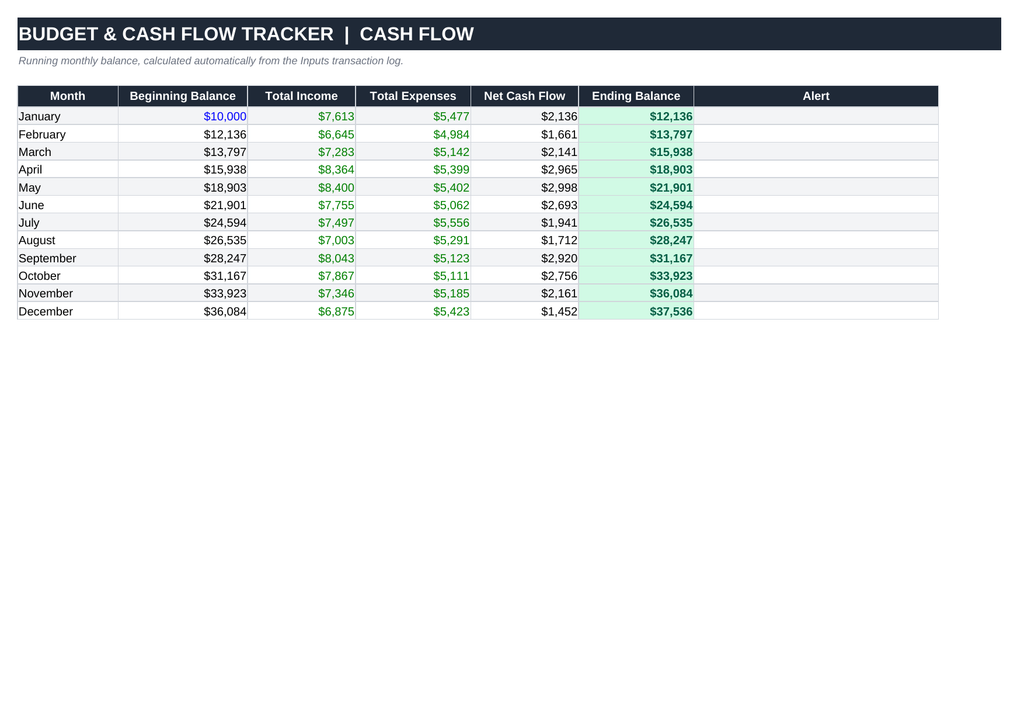This screenshot has height=725, width=1024.
Task: Click September ending balance $31,167
Action: (636, 259)
